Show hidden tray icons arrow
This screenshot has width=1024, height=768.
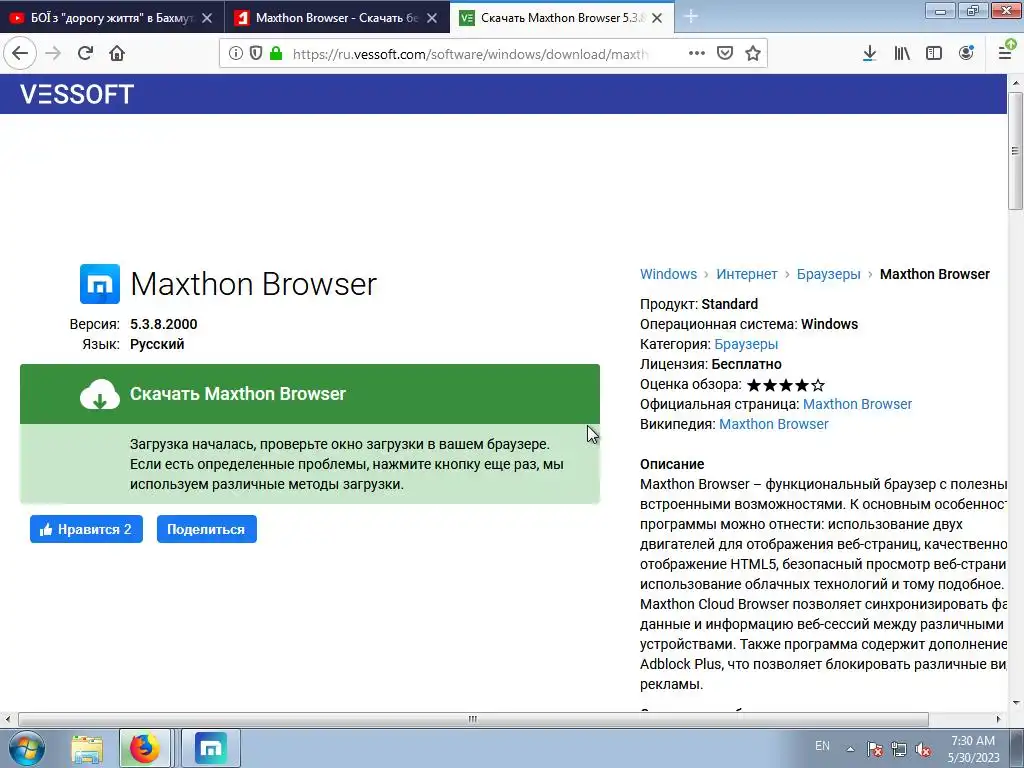[x=850, y=749]
